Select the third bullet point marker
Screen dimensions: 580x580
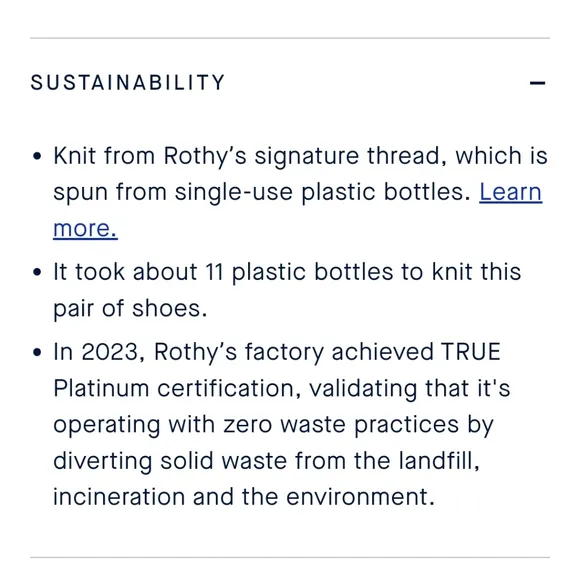[x=37, y=352]
